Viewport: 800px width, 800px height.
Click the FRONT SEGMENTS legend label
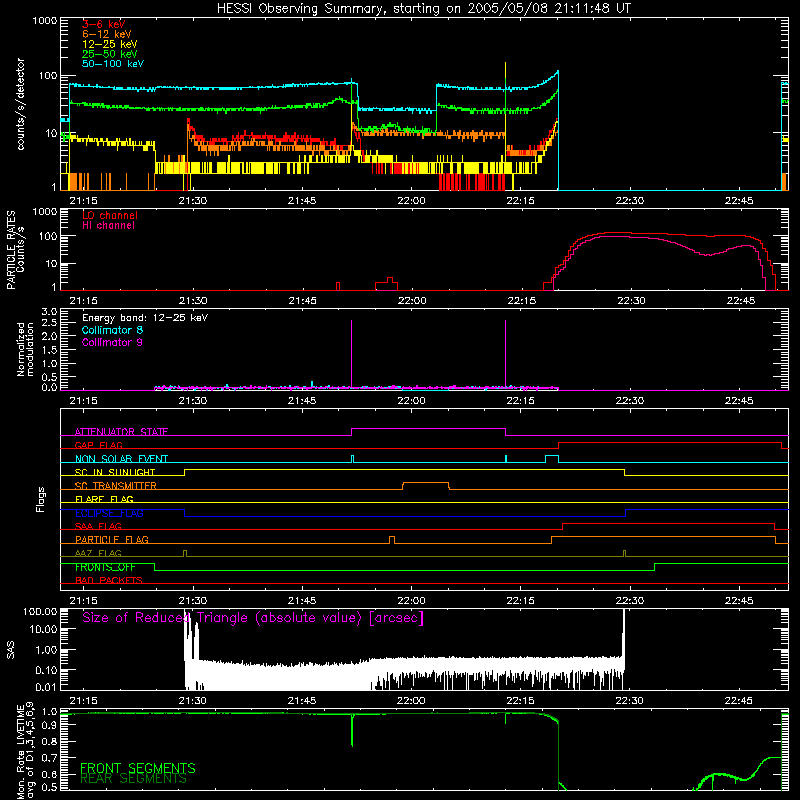138,768
